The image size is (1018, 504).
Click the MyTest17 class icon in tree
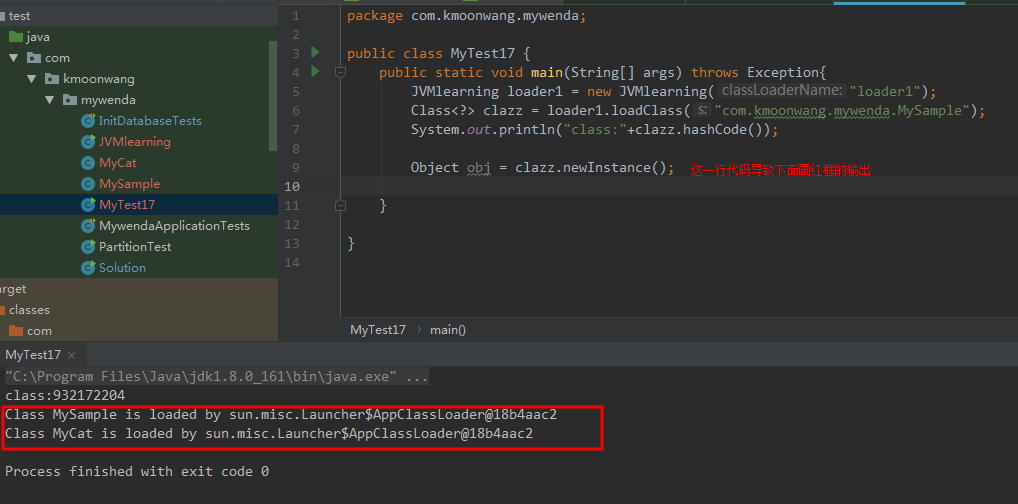(88, 205)
